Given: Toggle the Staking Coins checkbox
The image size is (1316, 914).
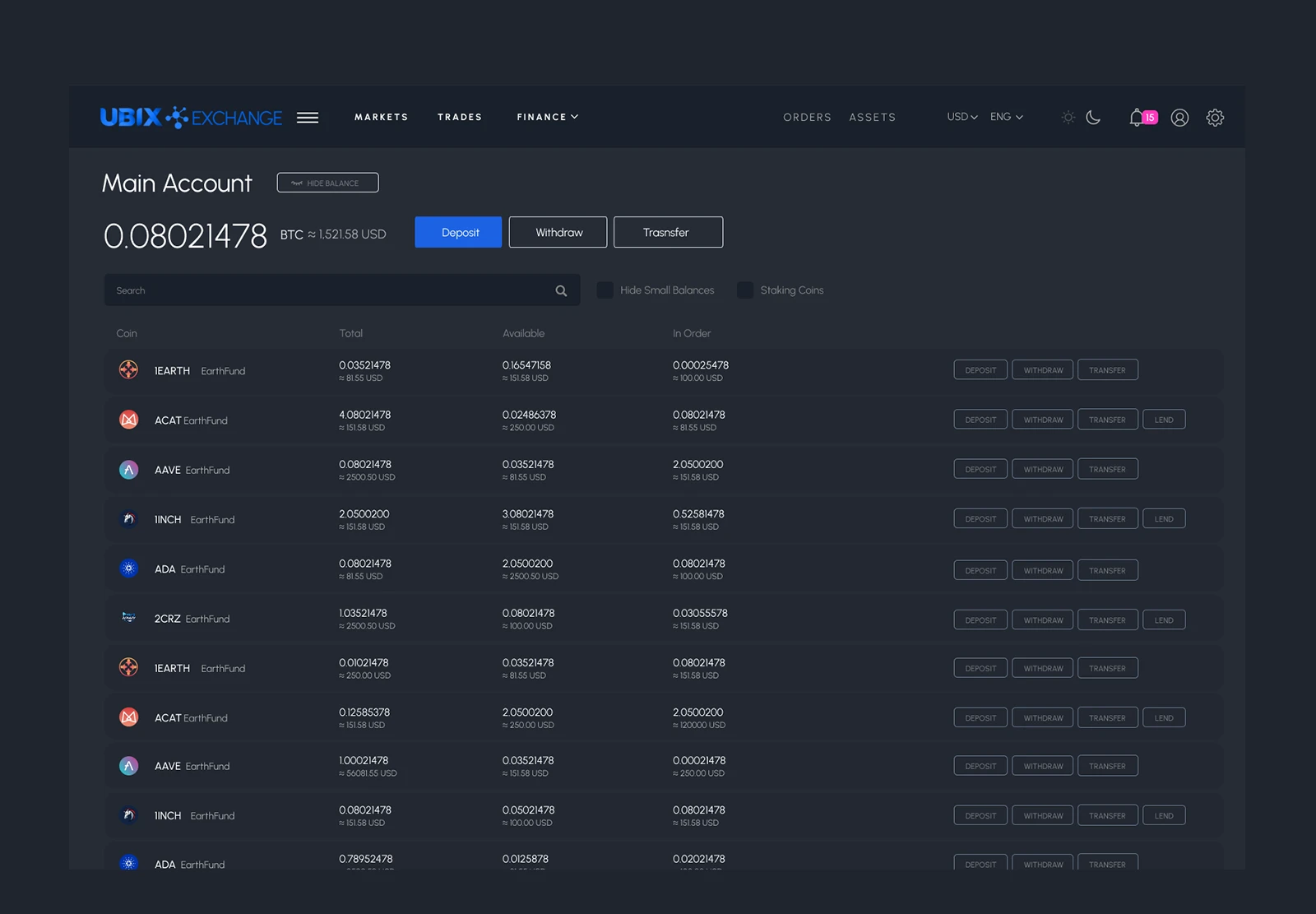Looking at the screenshot, I should coord(745,290).
